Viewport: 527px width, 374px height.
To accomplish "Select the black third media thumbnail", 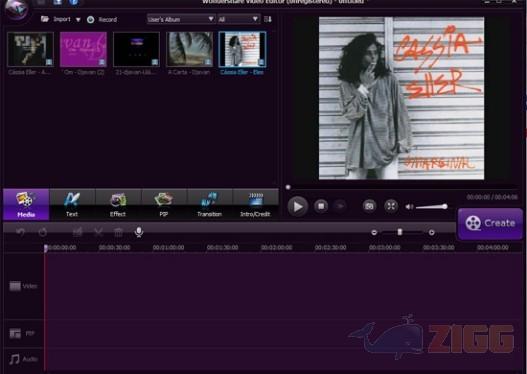I will tap(136, 49).
